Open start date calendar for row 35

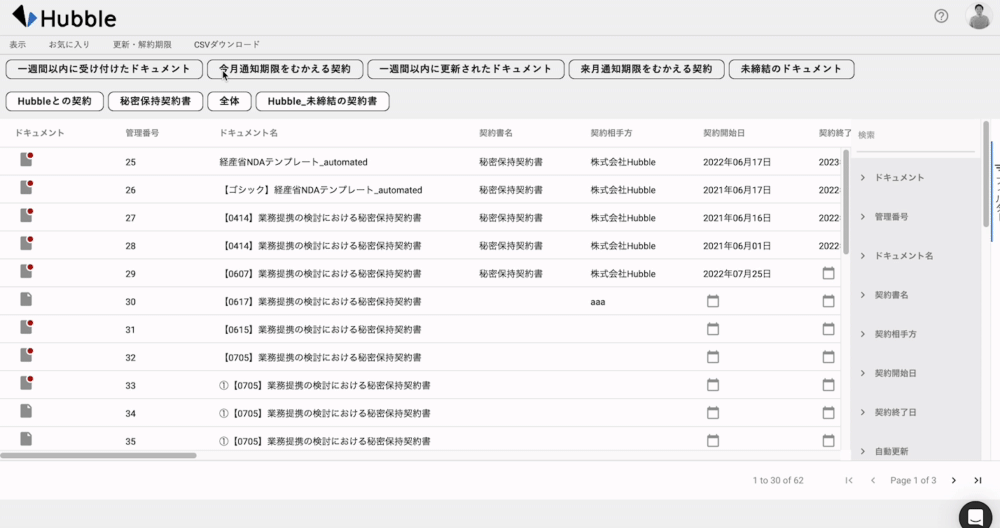coord(713,441)
